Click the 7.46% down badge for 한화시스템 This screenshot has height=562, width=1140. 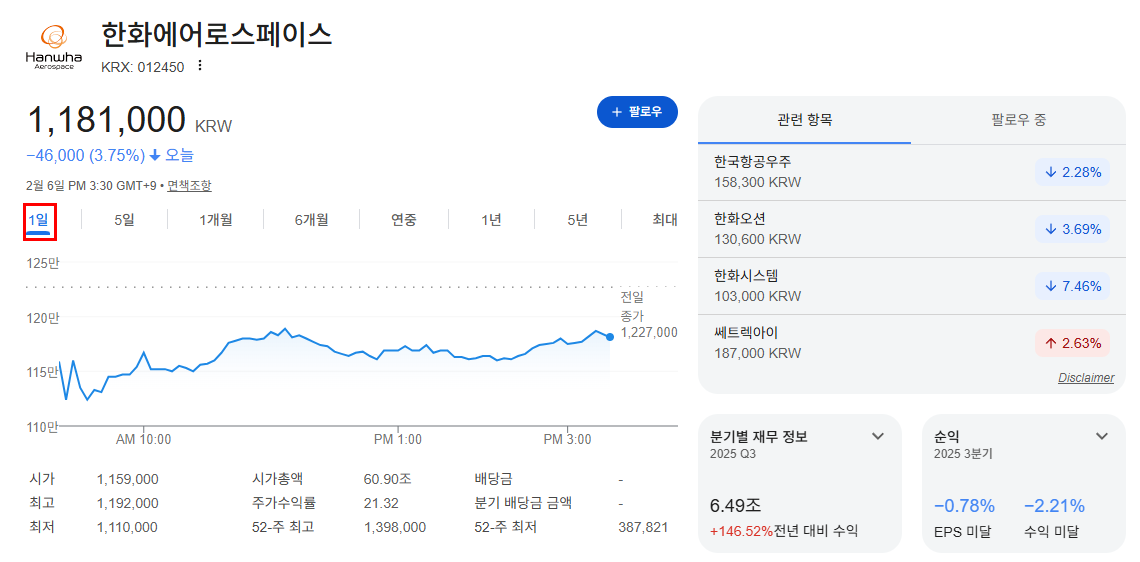coord(1072,286)
